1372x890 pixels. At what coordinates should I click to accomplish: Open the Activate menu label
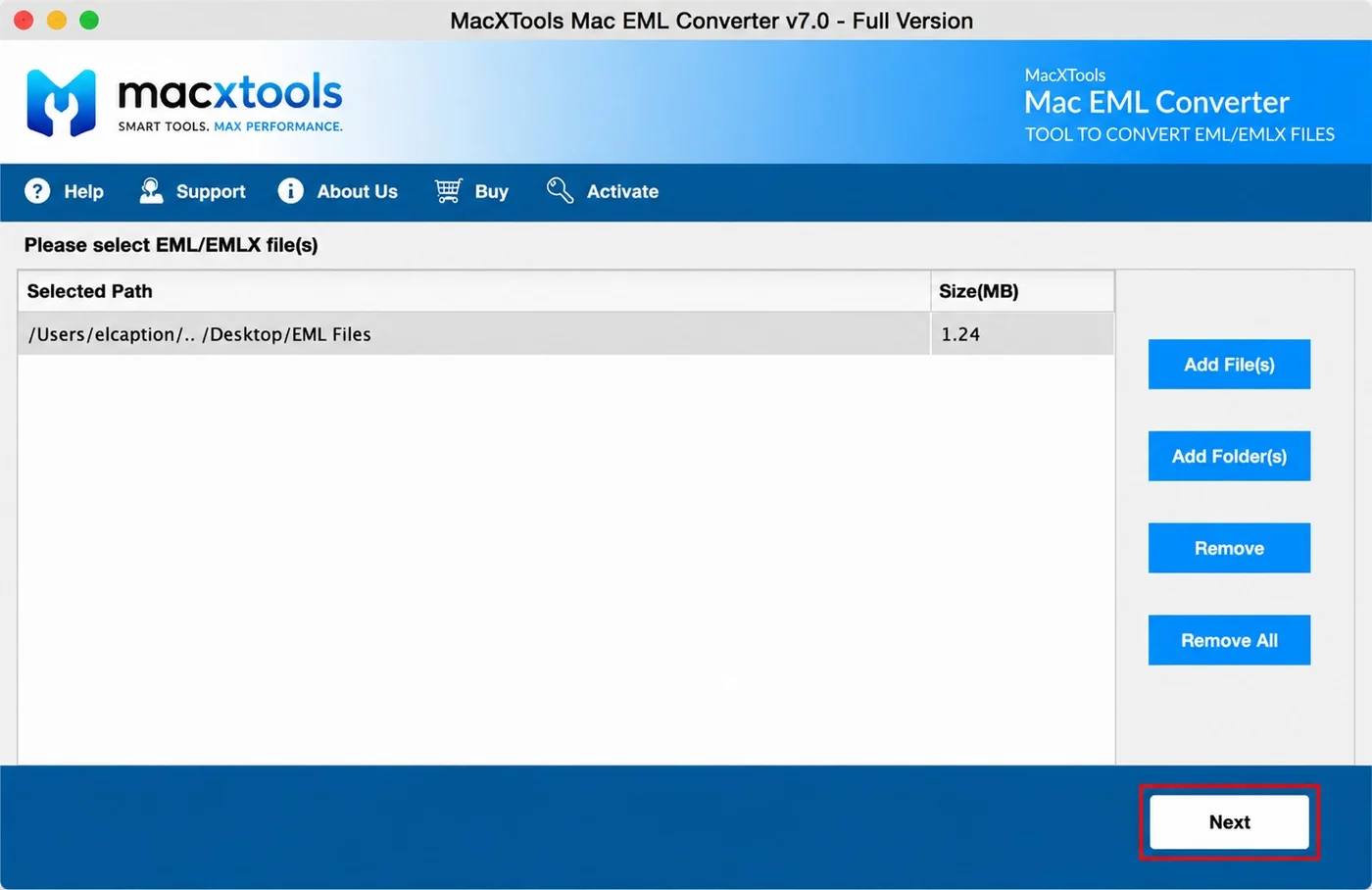(x=622, y=192)
